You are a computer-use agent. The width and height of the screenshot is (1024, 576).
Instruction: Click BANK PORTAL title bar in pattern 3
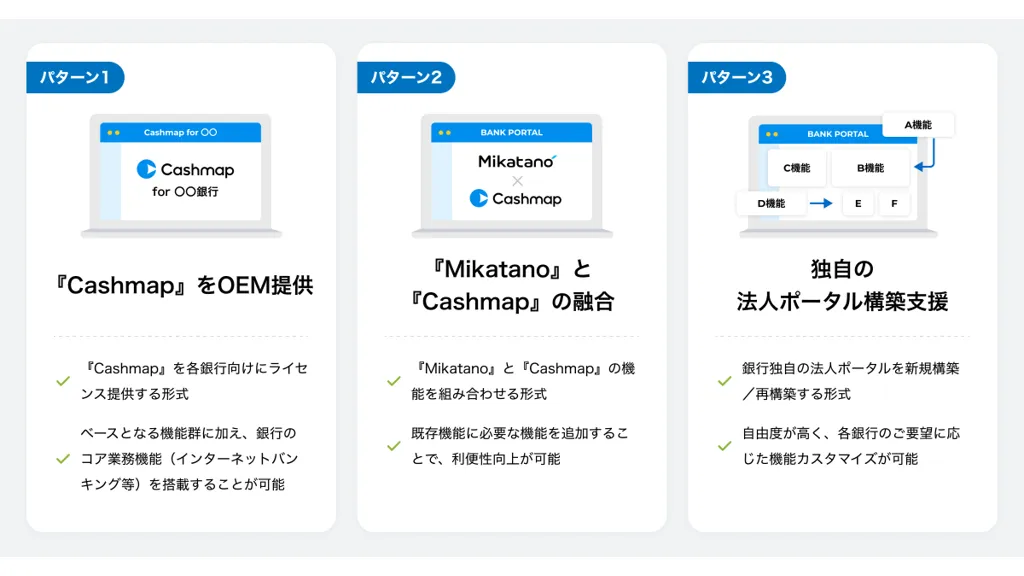821,134
